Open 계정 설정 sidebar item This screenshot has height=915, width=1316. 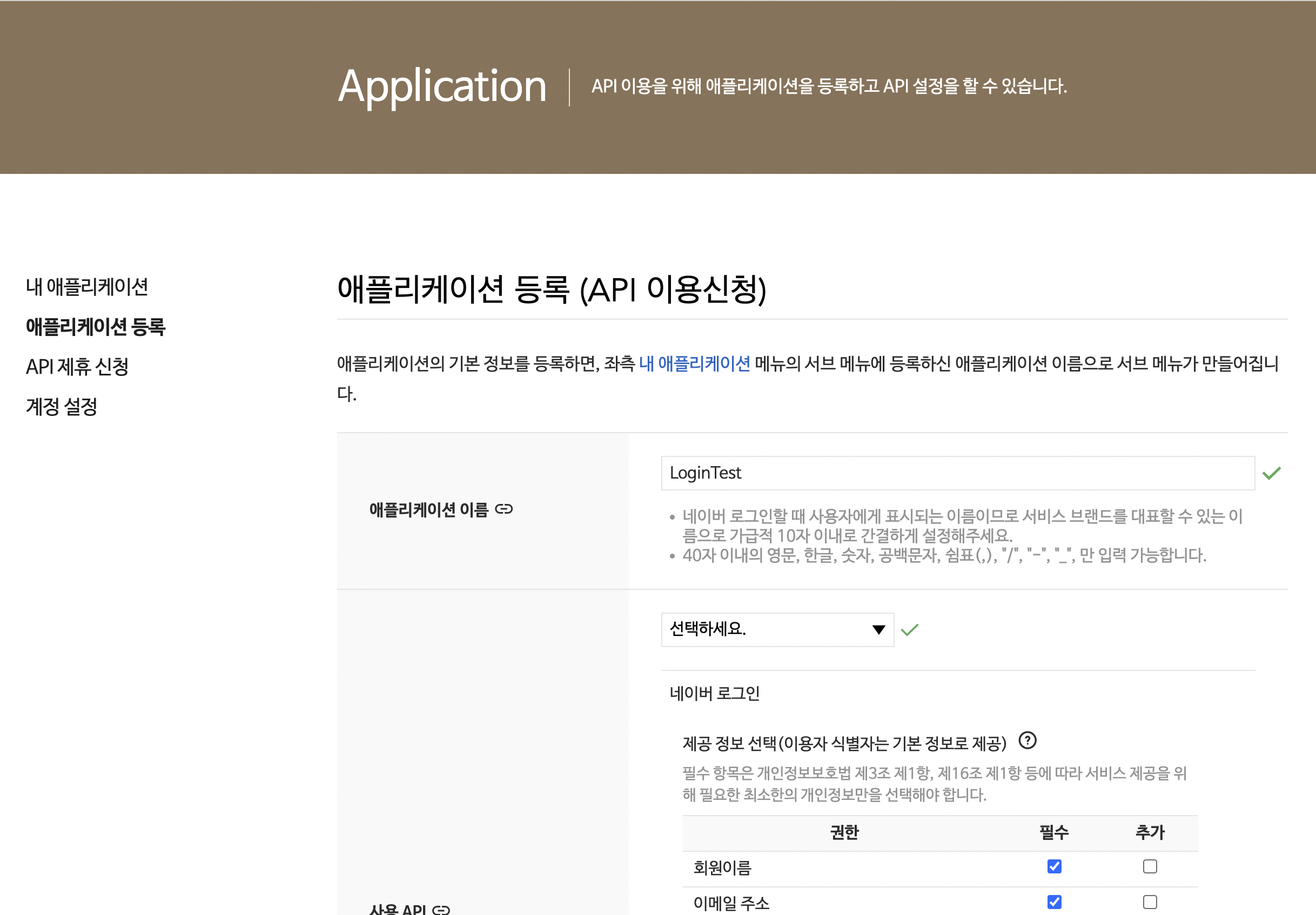tap(62, 407)
